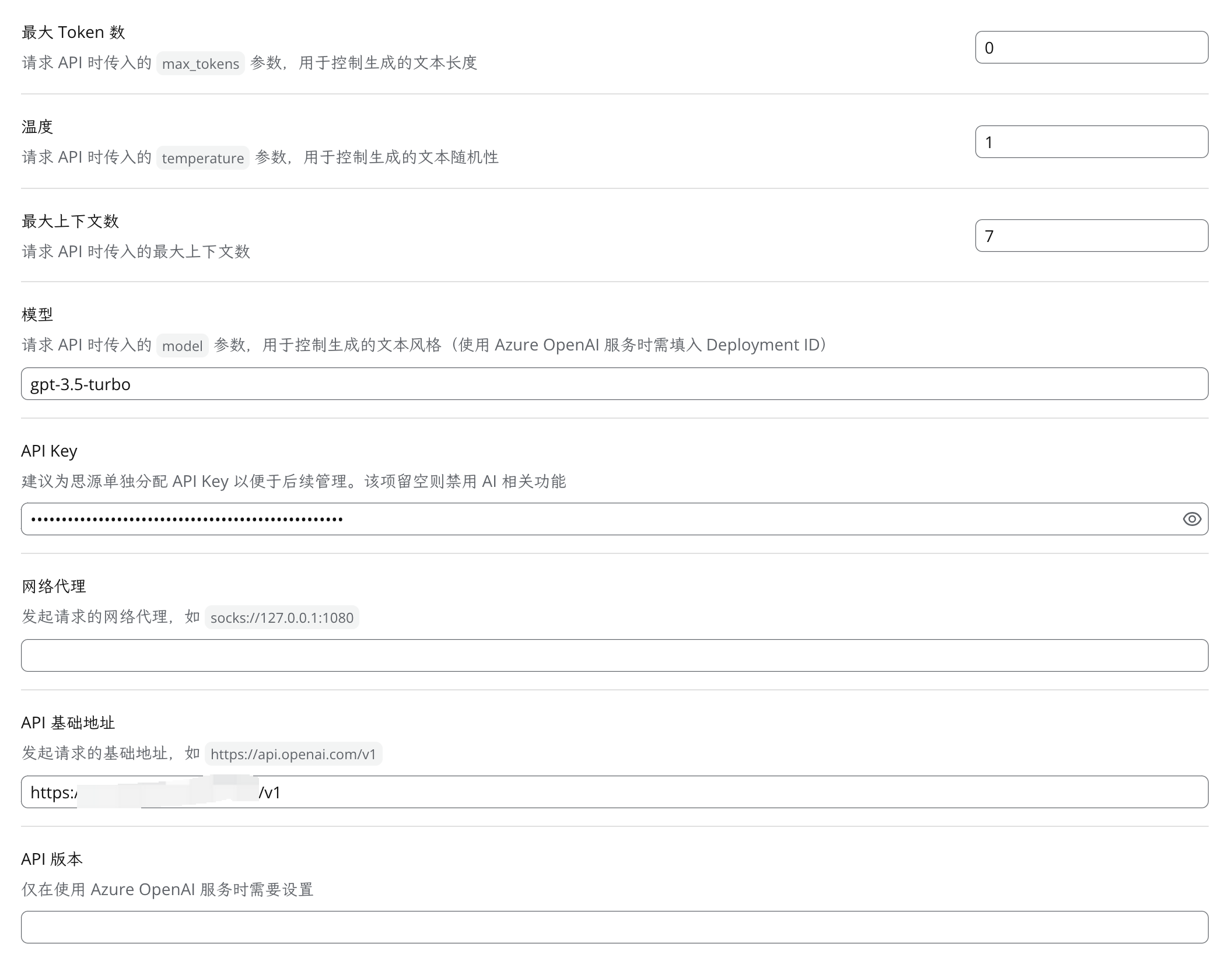Click the model field containing gpt-3.5-turbo
This screenshot has width=1232, height=954.
click(614, 384)
